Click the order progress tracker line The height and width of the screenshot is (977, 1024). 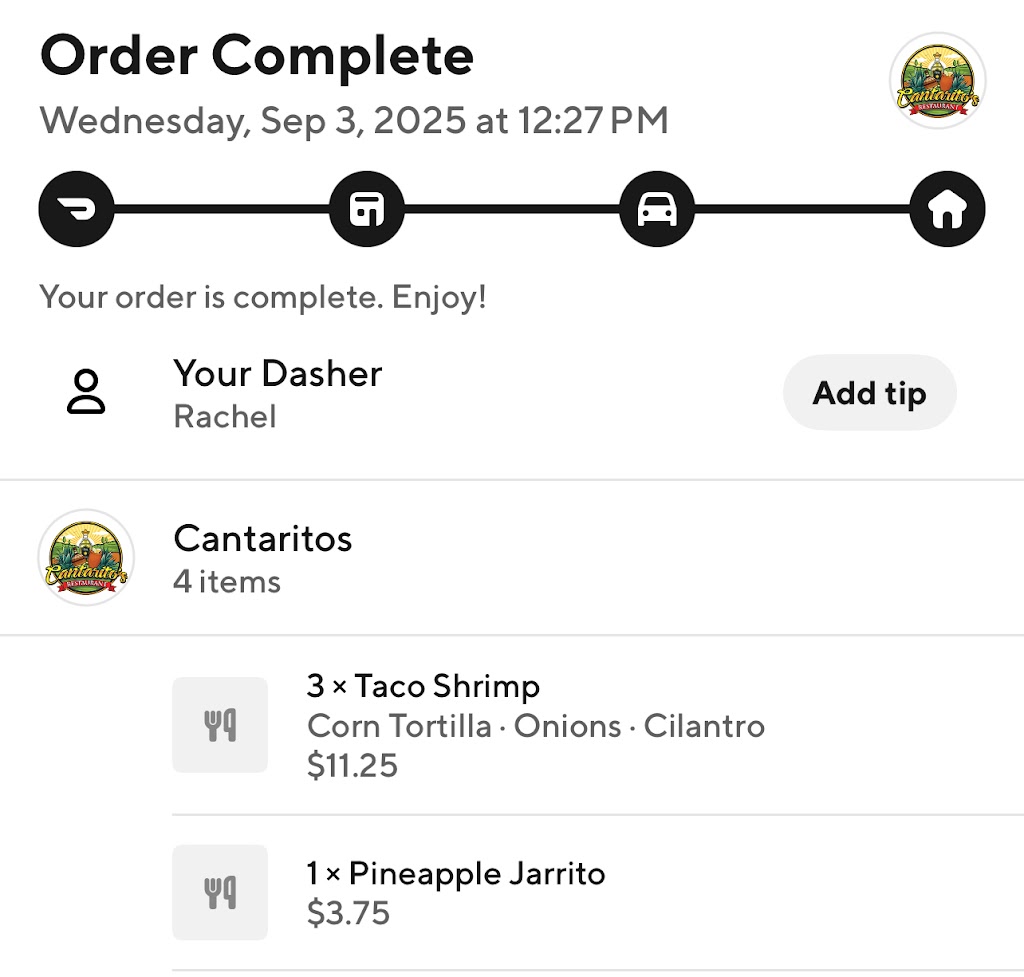click(512, 210)
